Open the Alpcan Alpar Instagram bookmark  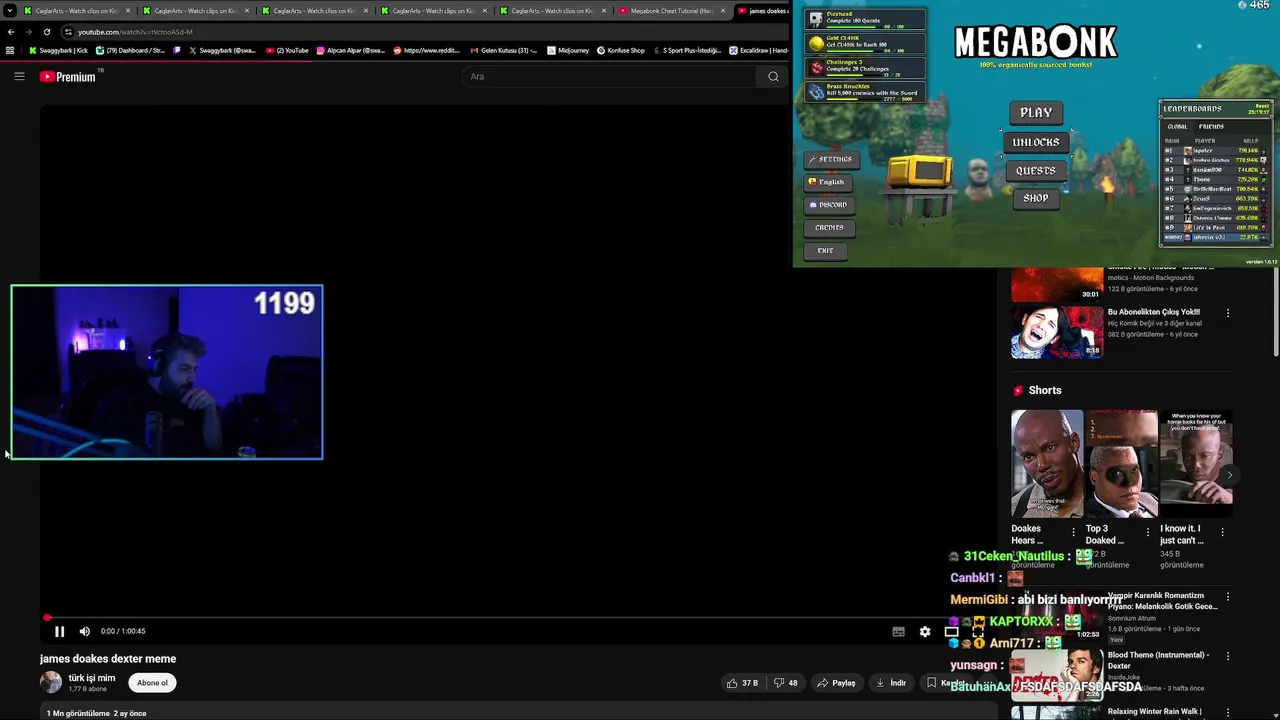(351, 50)
